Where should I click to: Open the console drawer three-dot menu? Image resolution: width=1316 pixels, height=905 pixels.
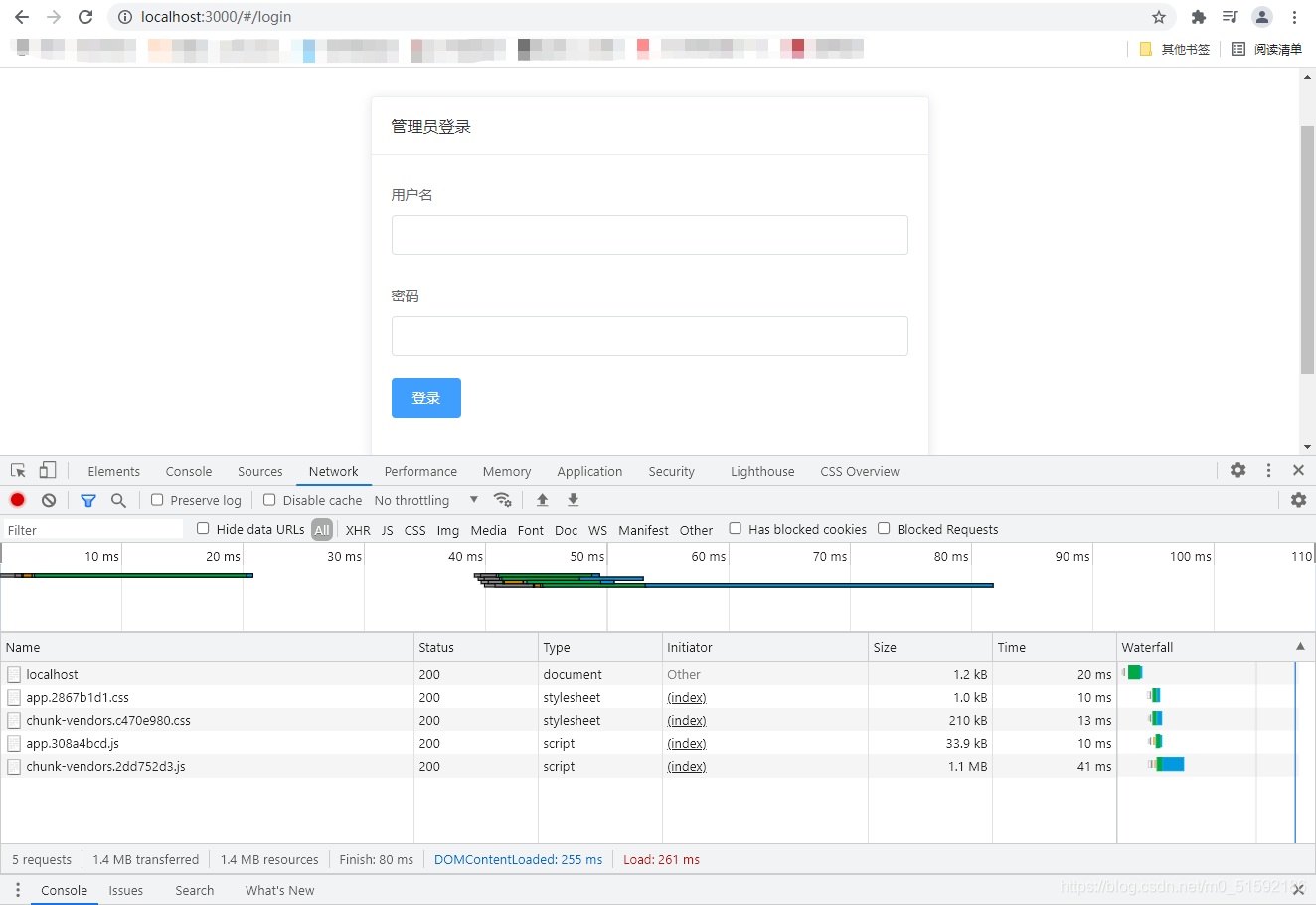[18, 890]
